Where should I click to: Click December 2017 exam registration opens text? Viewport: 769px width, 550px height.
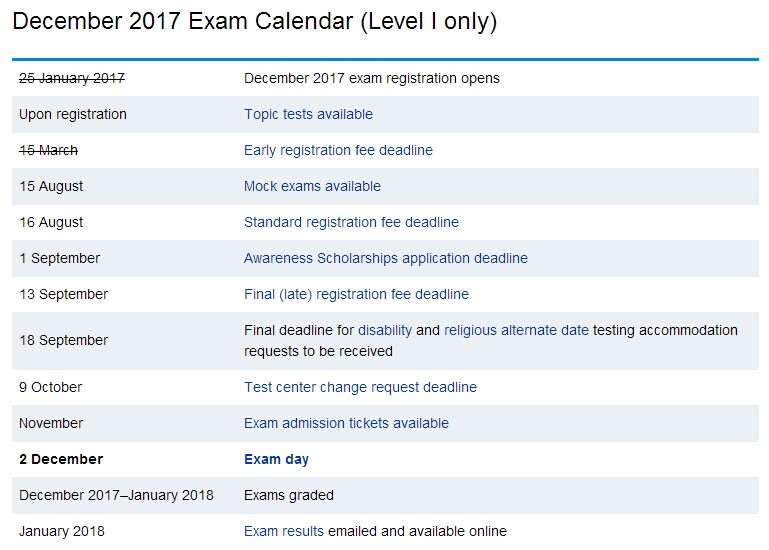[x=371, y=78]
